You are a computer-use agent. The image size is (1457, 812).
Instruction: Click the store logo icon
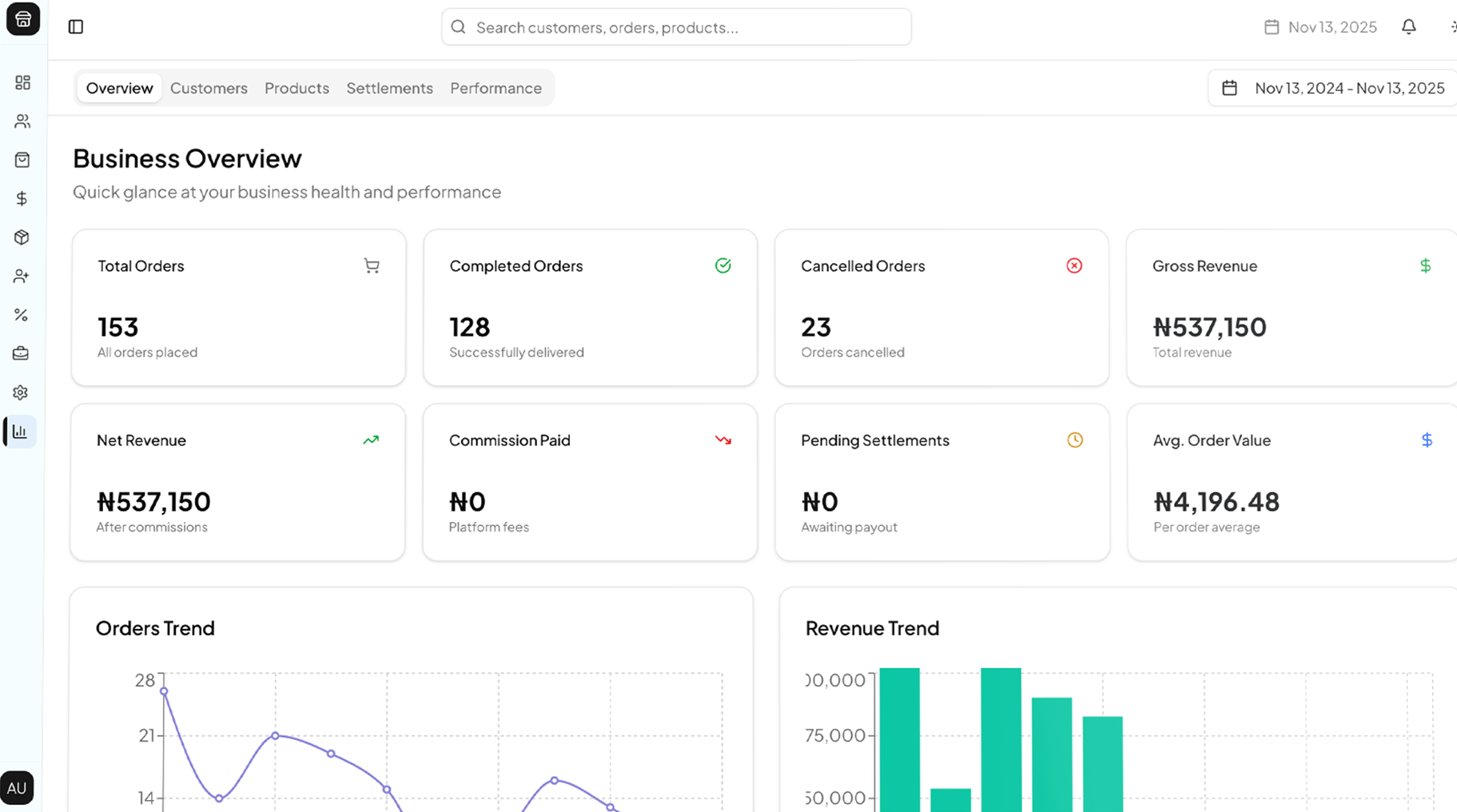[x=22, y=19]
